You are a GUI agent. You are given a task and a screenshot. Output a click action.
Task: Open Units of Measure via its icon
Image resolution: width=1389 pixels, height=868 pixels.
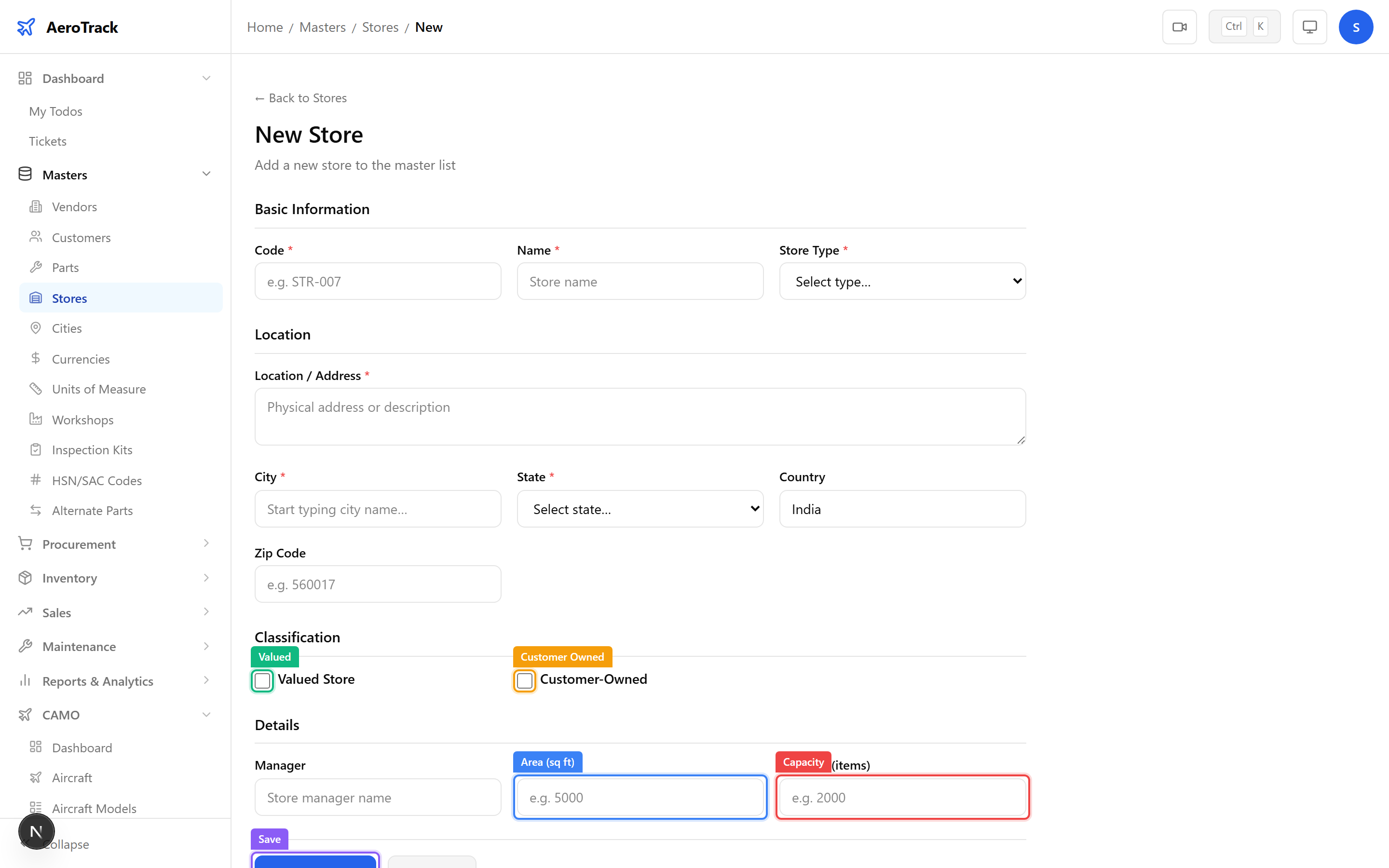coord(36,389)
